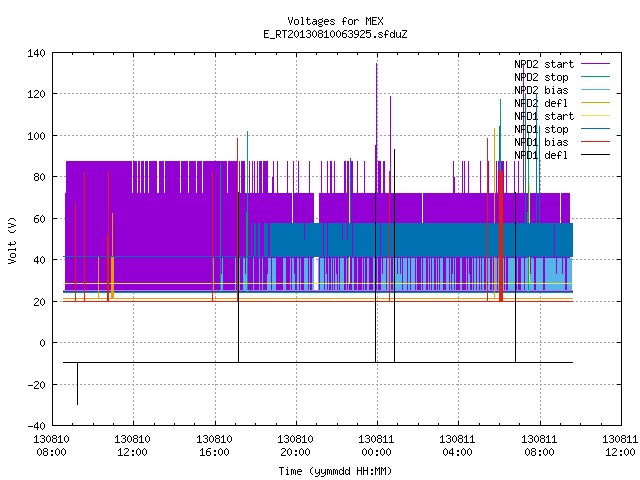Click the chart title Voltages for MEX
The height and width of the screenshot is (480, 640).
(x=335, y=21)
